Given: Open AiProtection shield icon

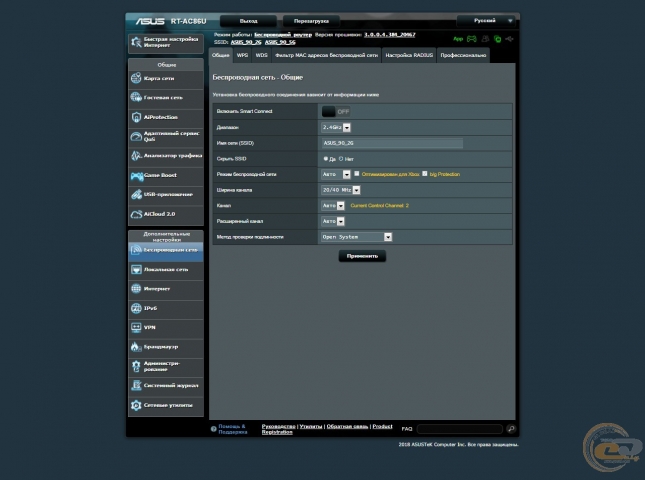Looking at the screenshot, I should point(136,117).
